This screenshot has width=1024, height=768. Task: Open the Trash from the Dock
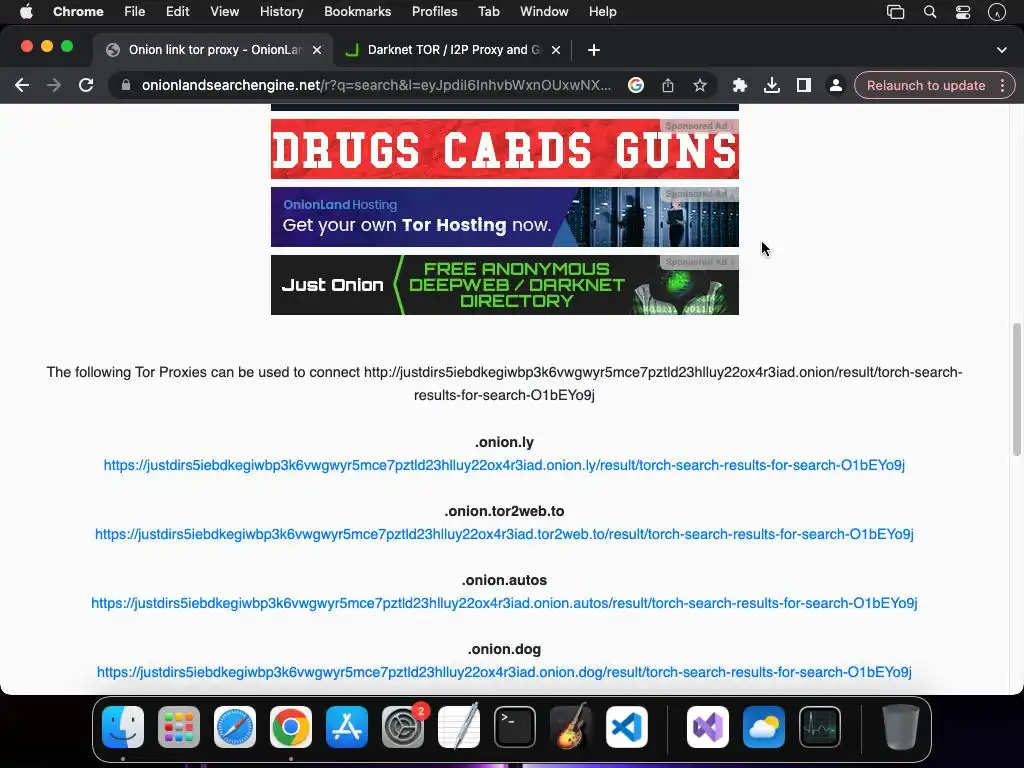901,727
